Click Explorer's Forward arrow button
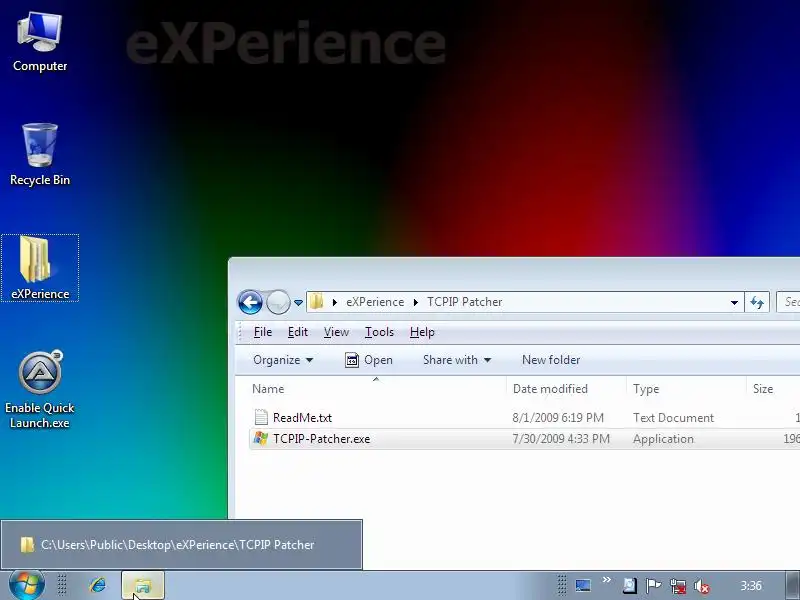 coord(278,302)
